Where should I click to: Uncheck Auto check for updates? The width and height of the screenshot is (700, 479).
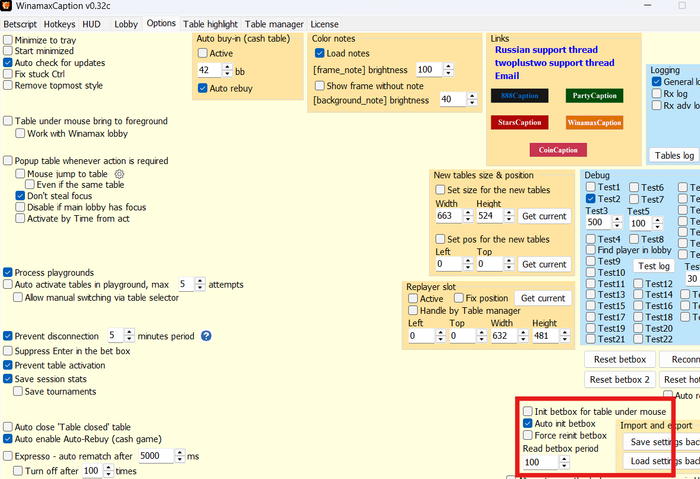8,62
